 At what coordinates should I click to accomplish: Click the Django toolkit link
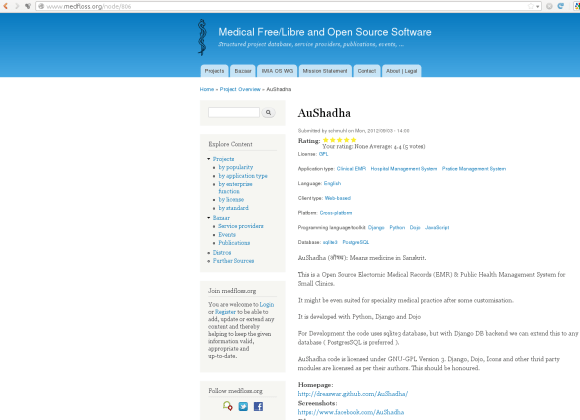[x=376, y=227]
